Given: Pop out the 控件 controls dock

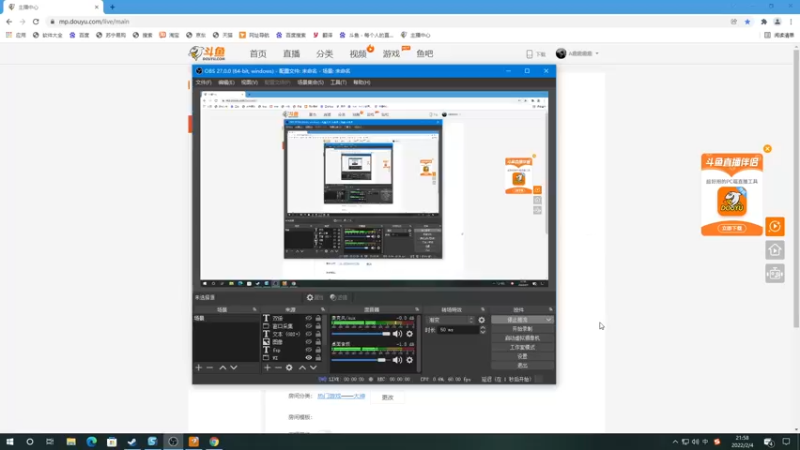Looking at the screenshot, I should coord(551,309).
